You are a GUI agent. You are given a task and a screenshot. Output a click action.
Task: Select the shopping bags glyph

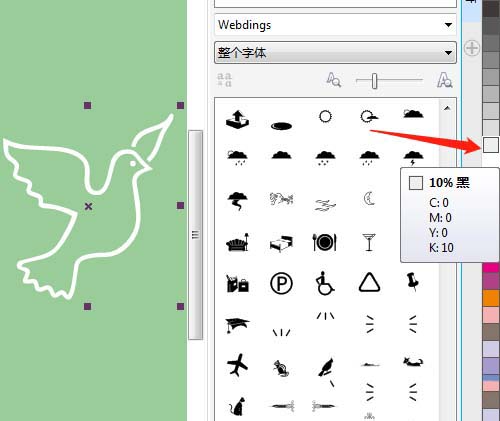click(237, 284)
